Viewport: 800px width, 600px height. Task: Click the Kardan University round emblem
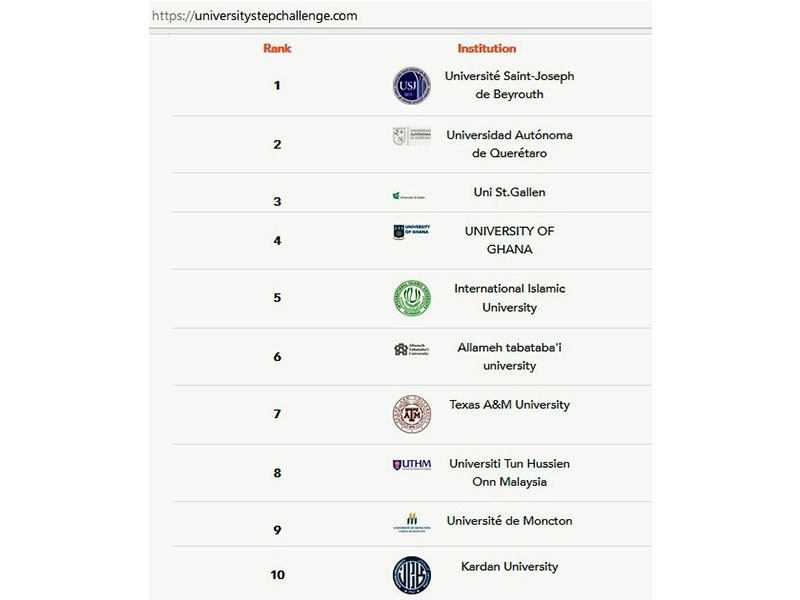[x=412, y=575]
